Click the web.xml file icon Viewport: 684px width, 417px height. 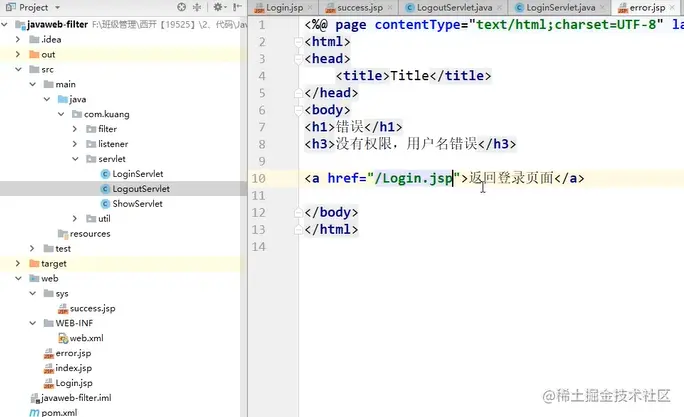pyautogui.click(x=63, y=338)
